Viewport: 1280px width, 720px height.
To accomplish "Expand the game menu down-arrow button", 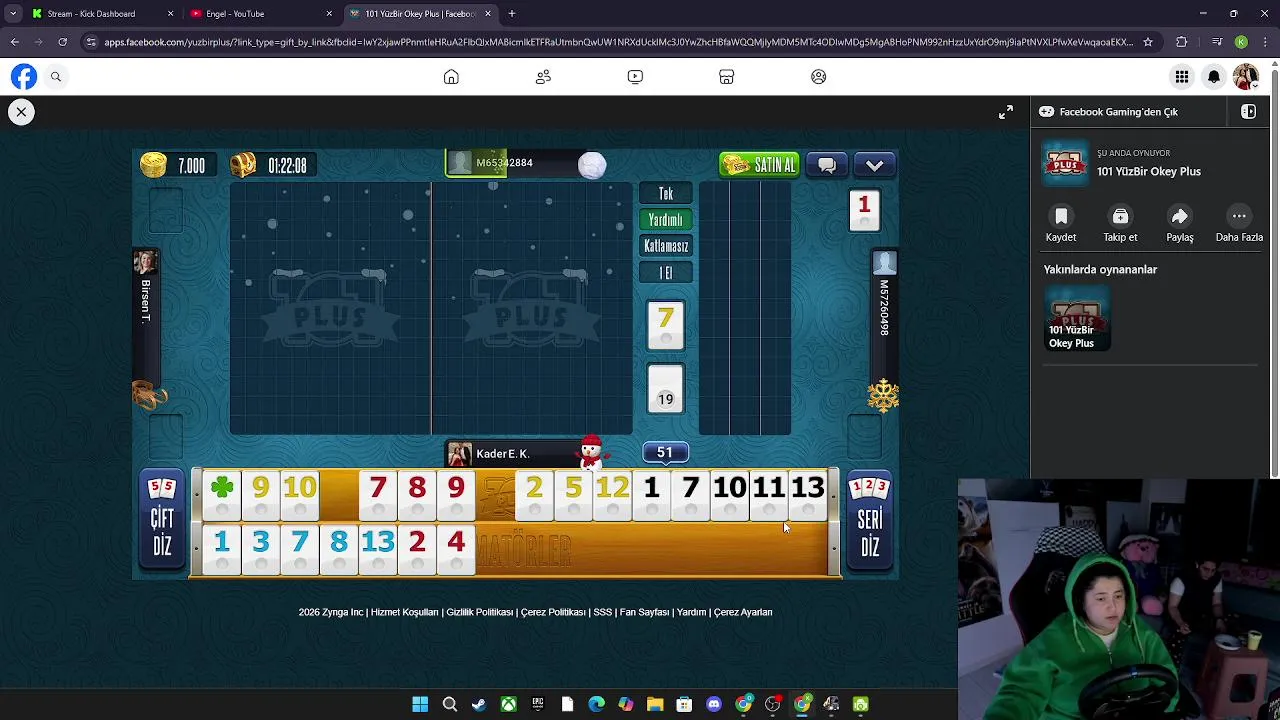I will coord(875,165).
